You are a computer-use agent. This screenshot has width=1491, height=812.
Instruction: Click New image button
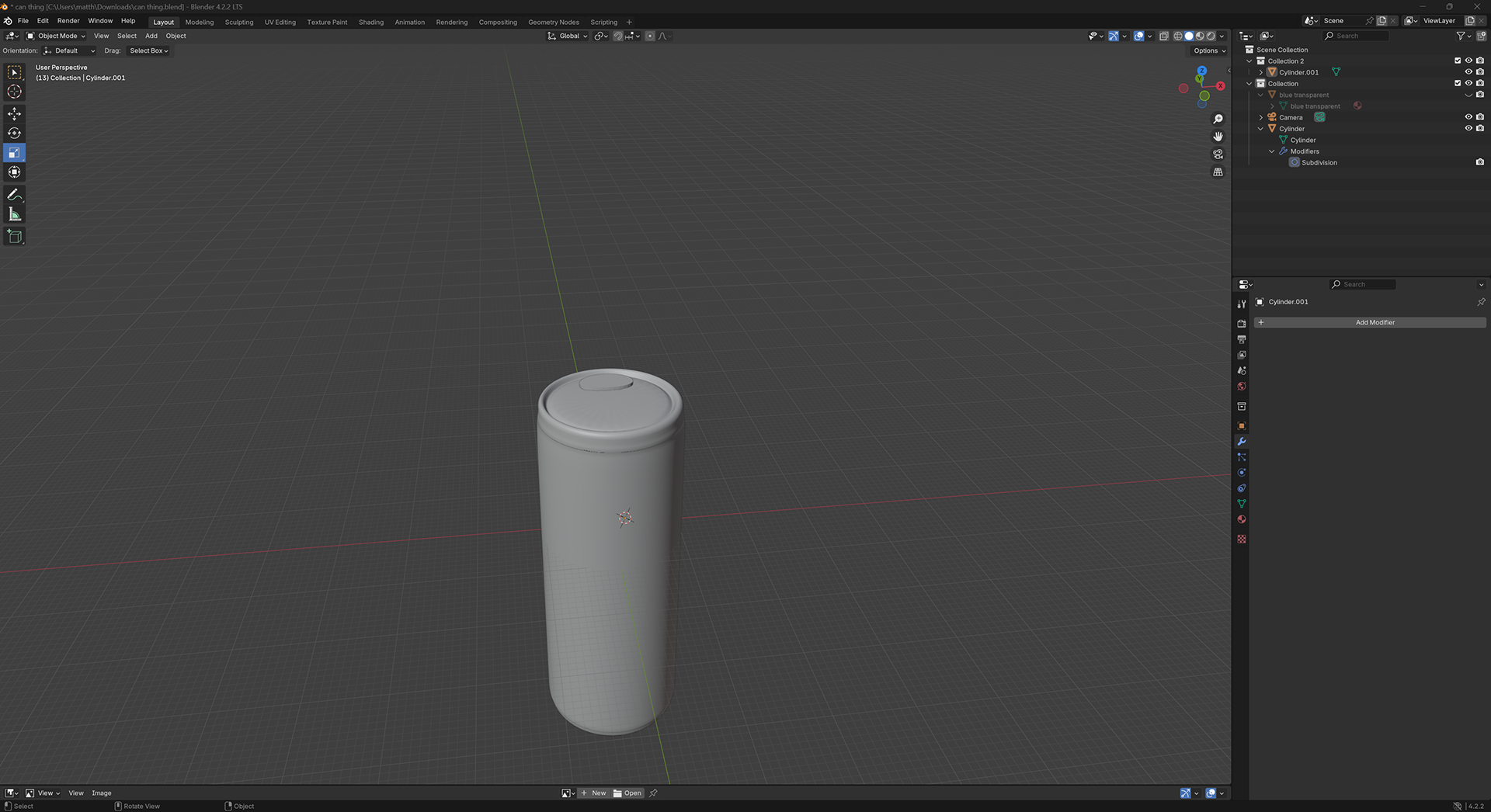point(594,793)
